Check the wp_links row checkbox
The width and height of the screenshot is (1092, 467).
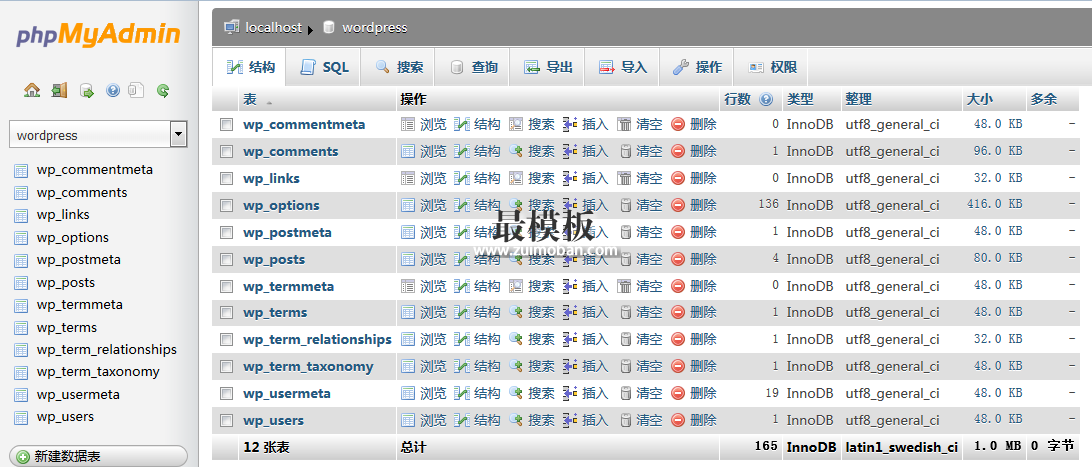click(x=226, y=178)
